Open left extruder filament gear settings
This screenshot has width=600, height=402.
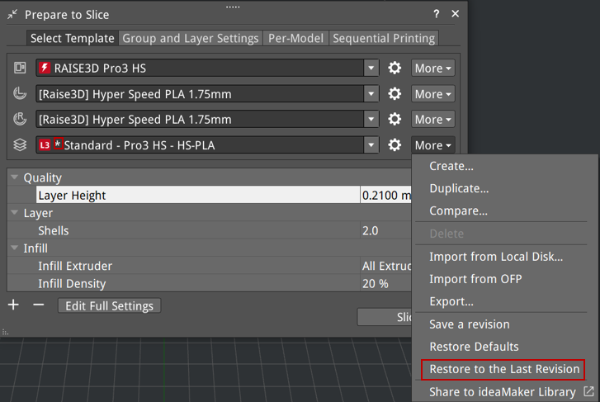tap(395, 94)
